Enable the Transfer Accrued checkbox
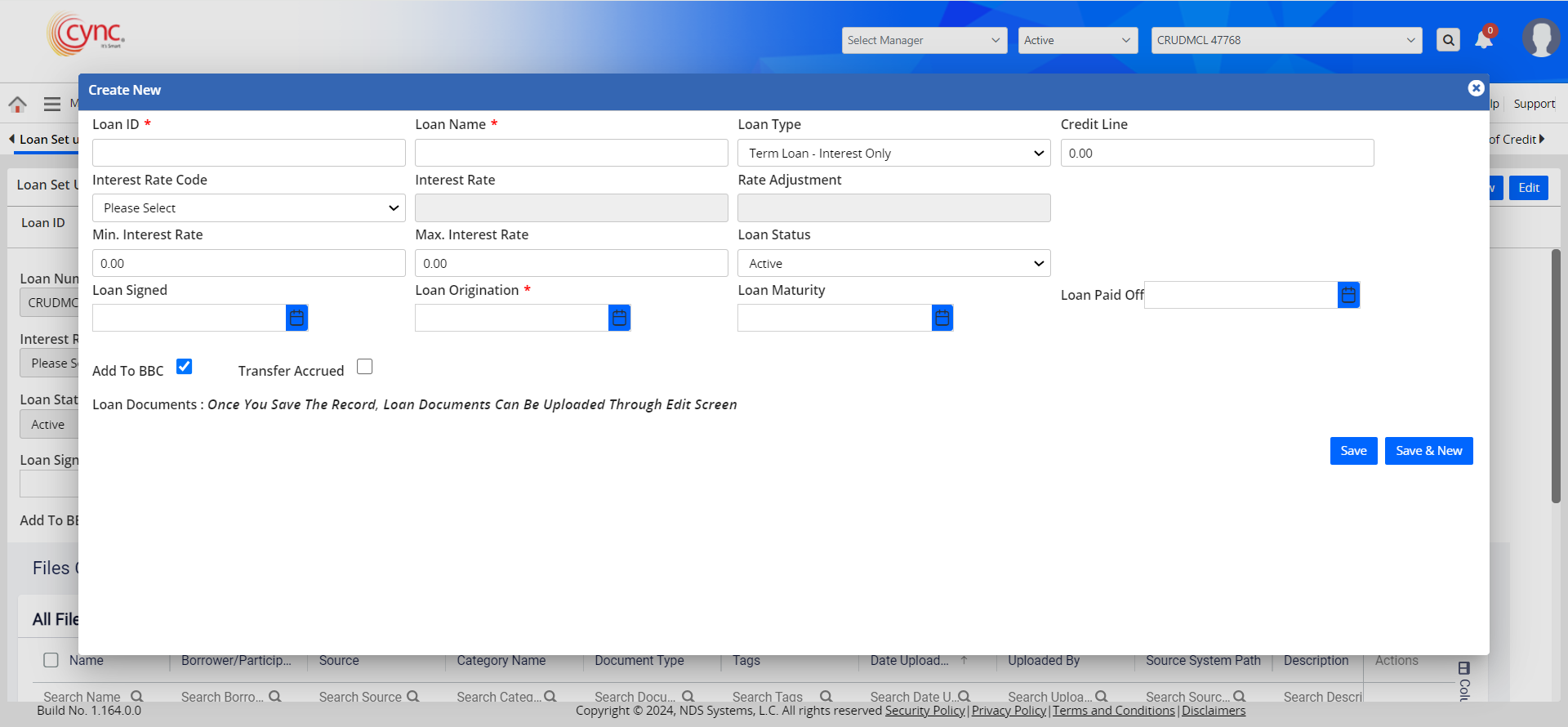The height and width of the screenshot is (727, 1568). [x=365, y=367]
